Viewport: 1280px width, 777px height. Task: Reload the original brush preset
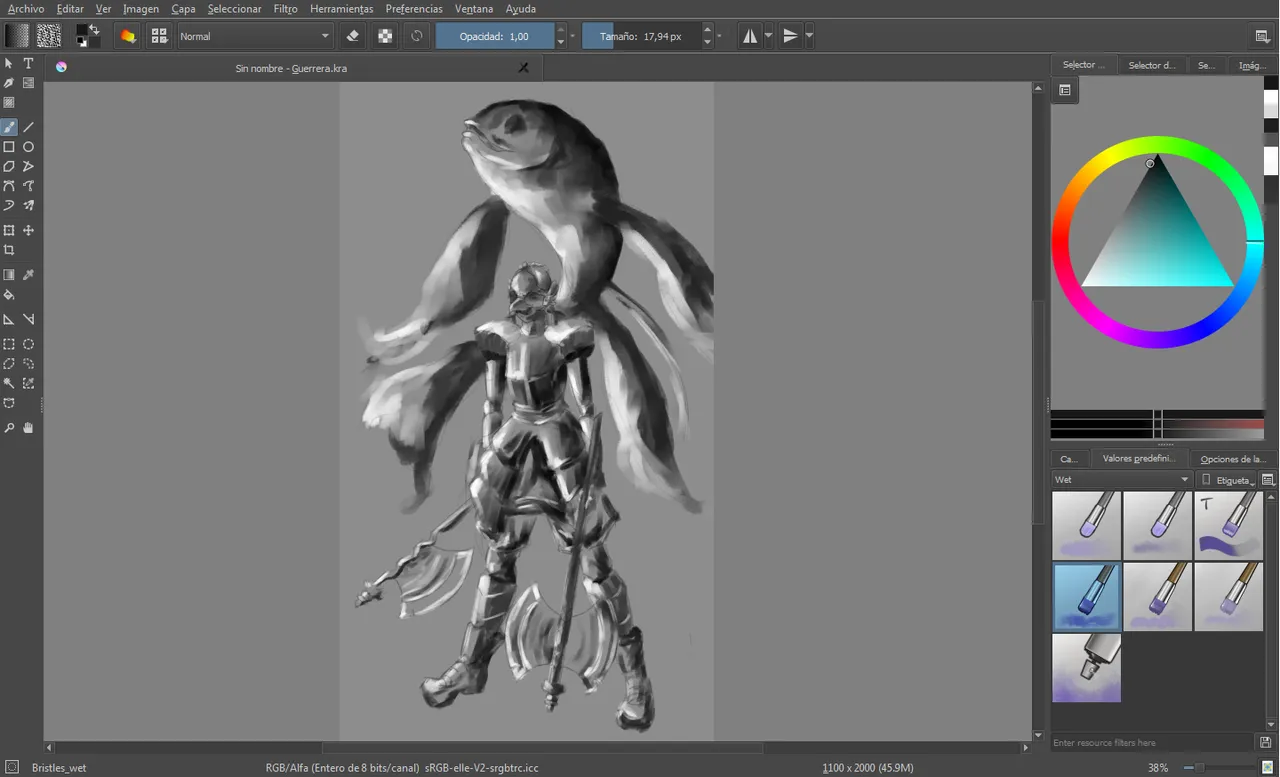click(417, 36)
